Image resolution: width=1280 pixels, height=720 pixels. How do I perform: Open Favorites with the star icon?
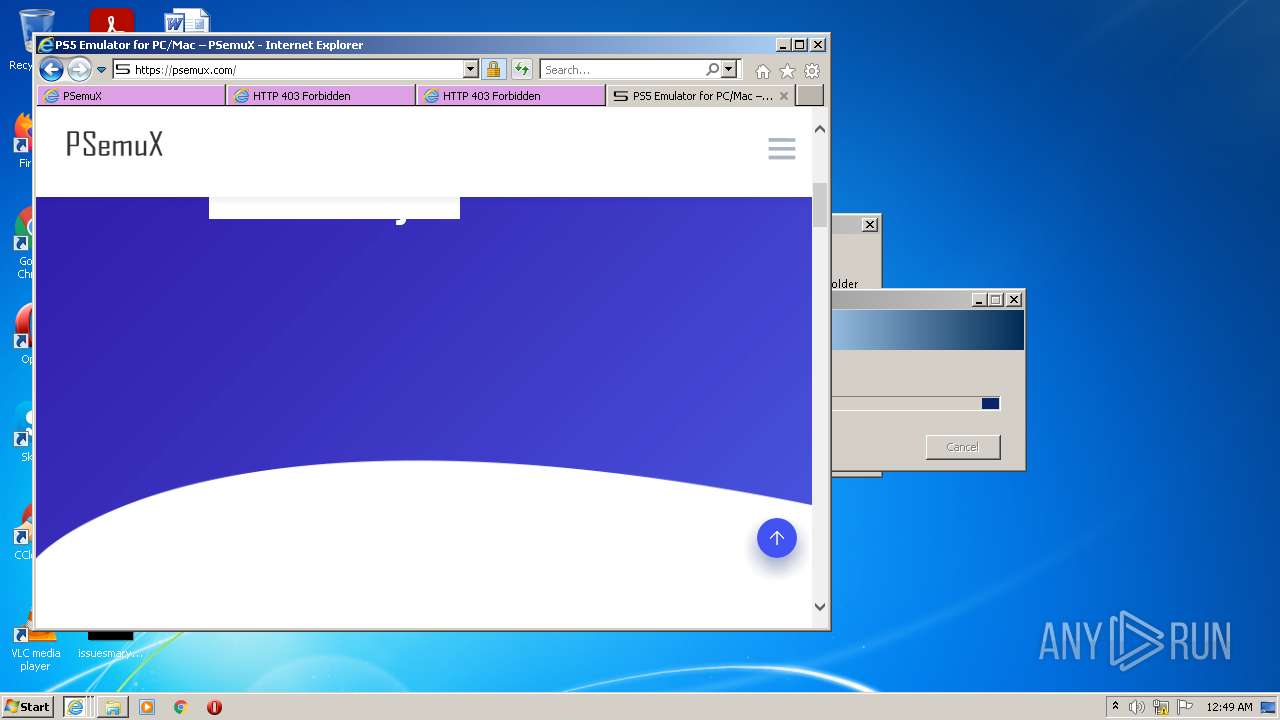(x=787, y=71)
